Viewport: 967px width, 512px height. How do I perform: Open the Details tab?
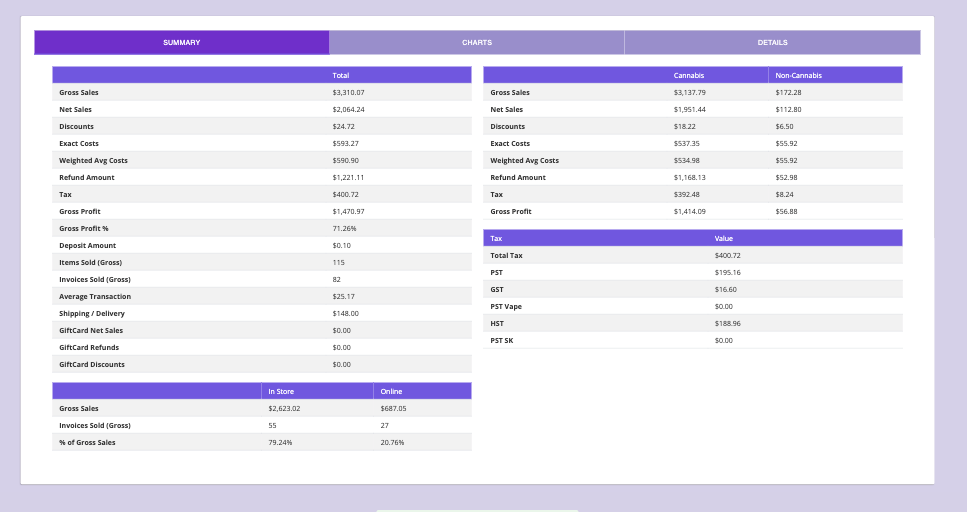pyautogui.click(x=772, y=42)
